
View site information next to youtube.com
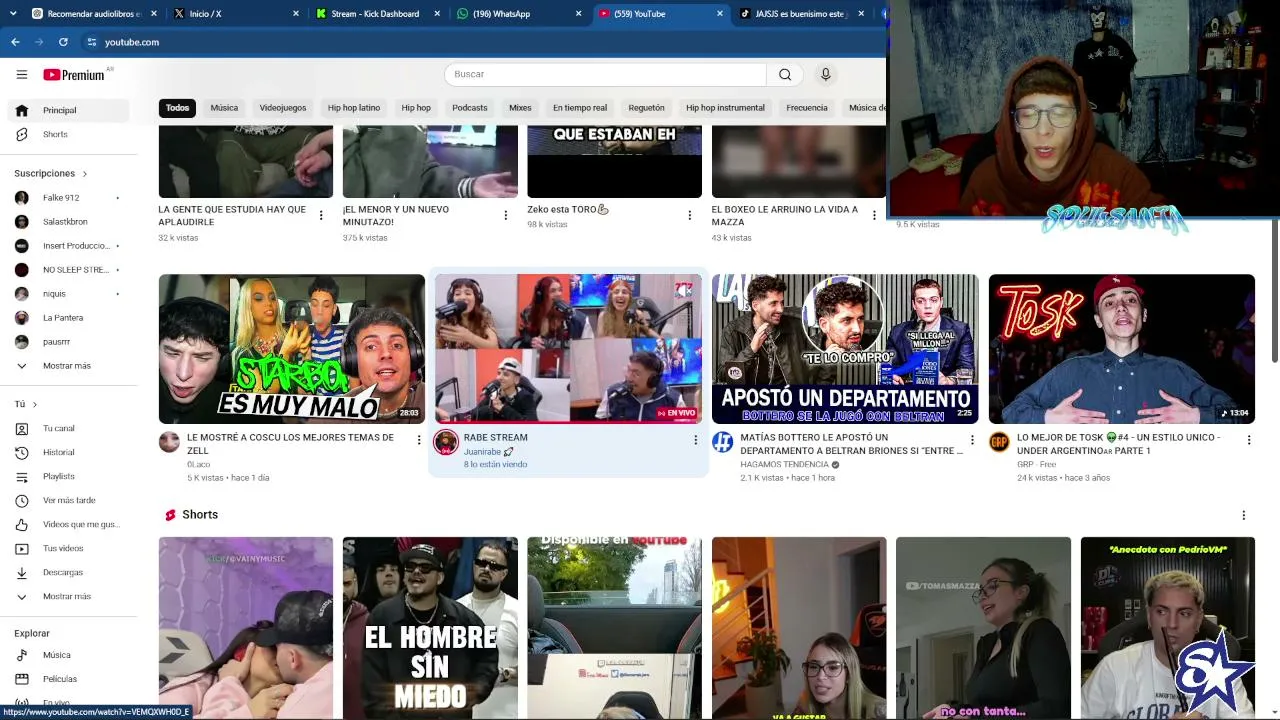click(92, 42)
